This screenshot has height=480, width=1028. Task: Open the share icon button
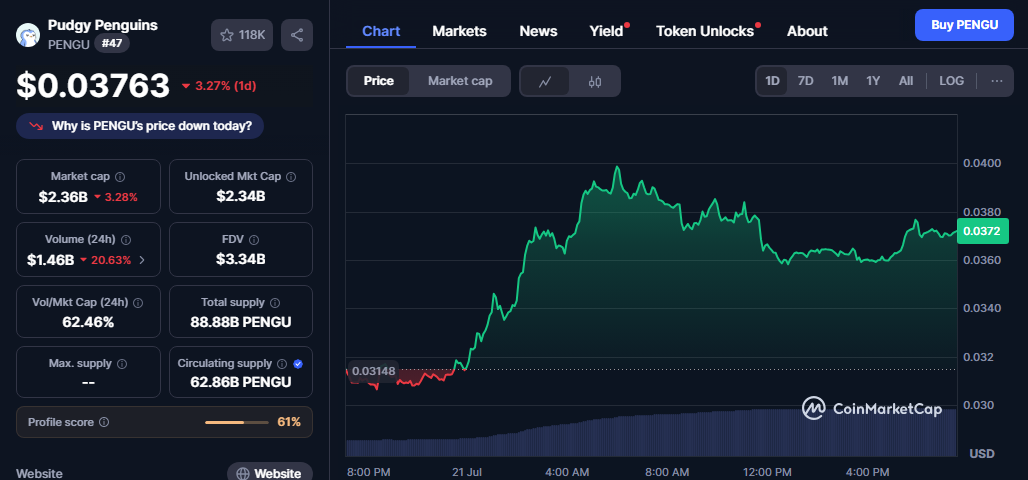click(x=297, y=35)
